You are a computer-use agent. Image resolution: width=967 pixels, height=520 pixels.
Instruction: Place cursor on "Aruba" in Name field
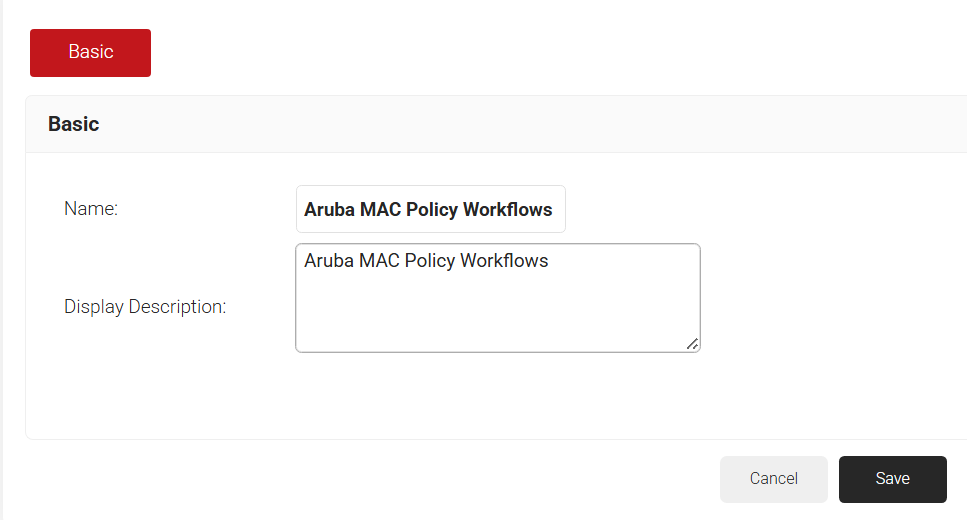[329, 210]
